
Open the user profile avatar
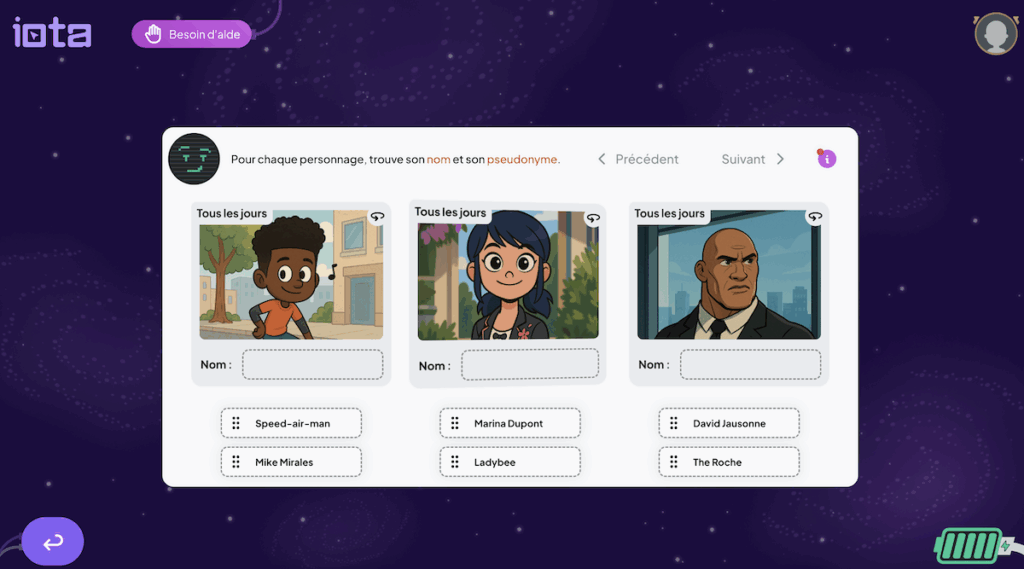click(996, 33)
